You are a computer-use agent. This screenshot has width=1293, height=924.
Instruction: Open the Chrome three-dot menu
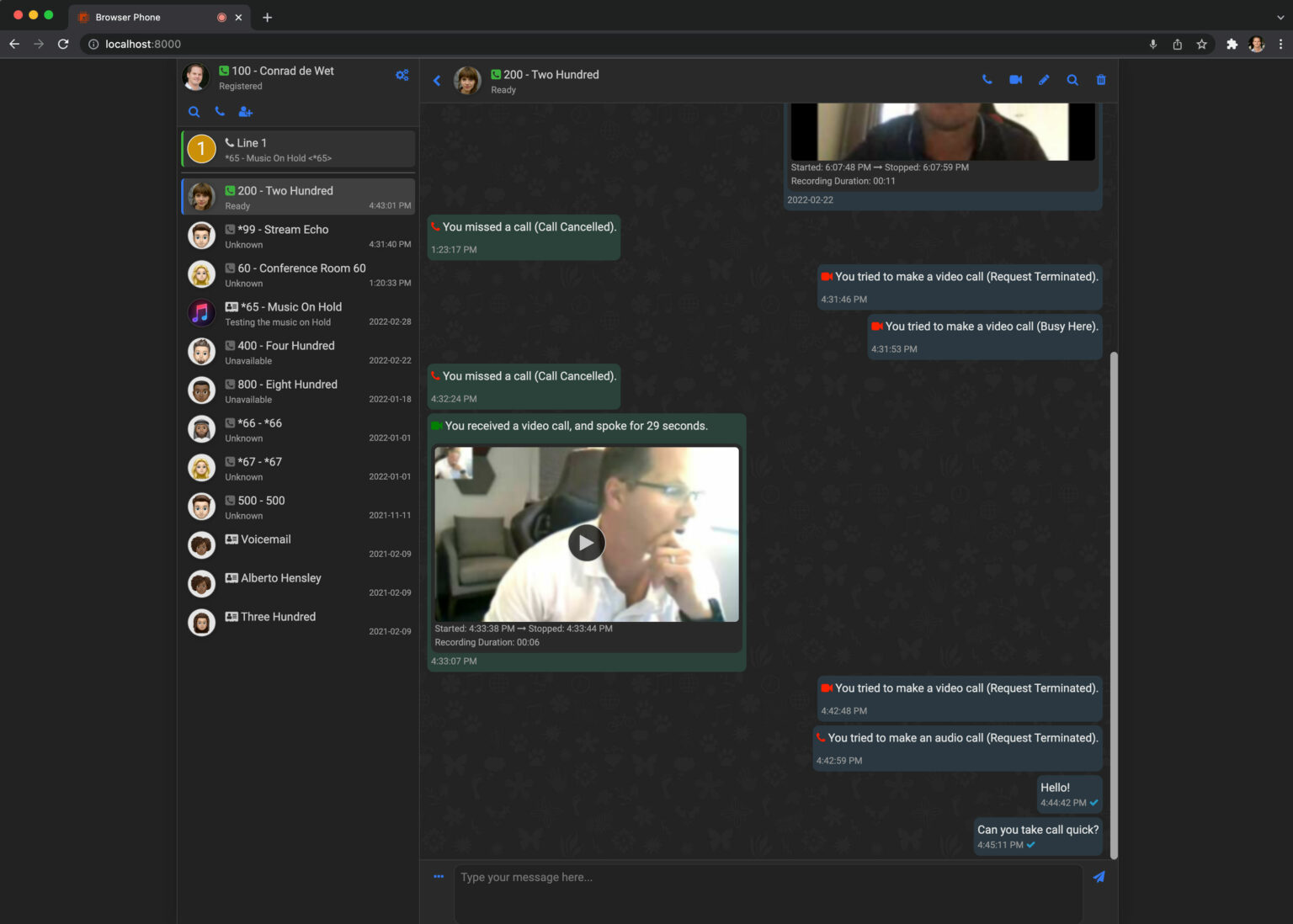(1281, 44)
